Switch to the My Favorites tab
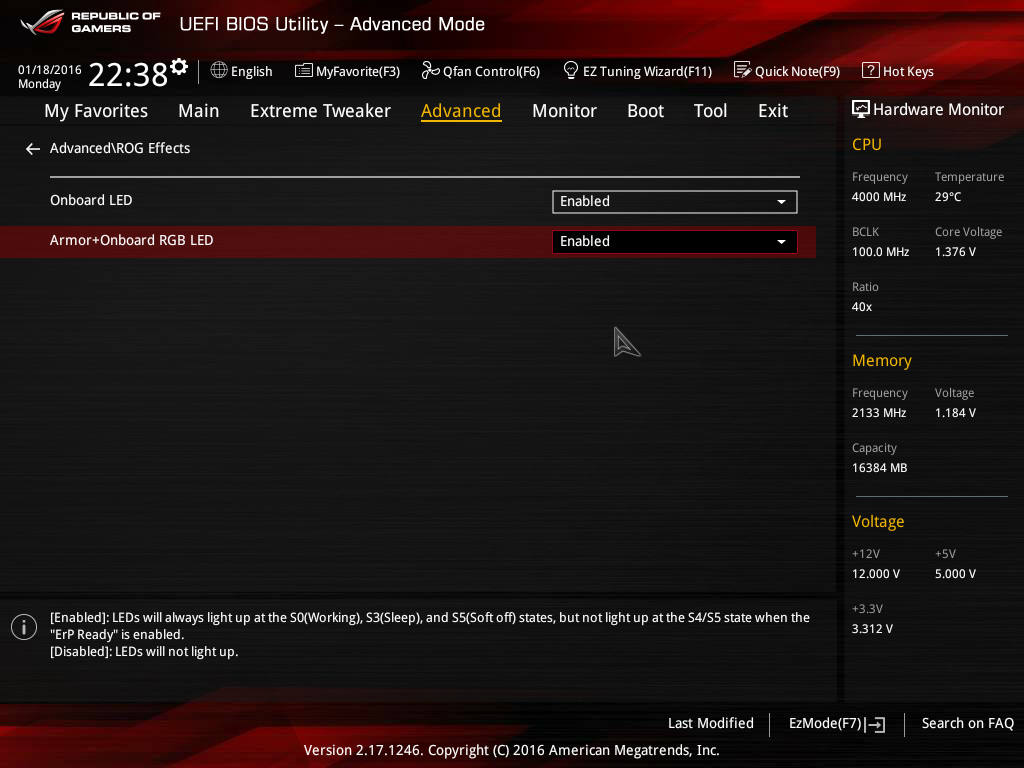Viewport: 1024px width, 768px height. point(96,111)
